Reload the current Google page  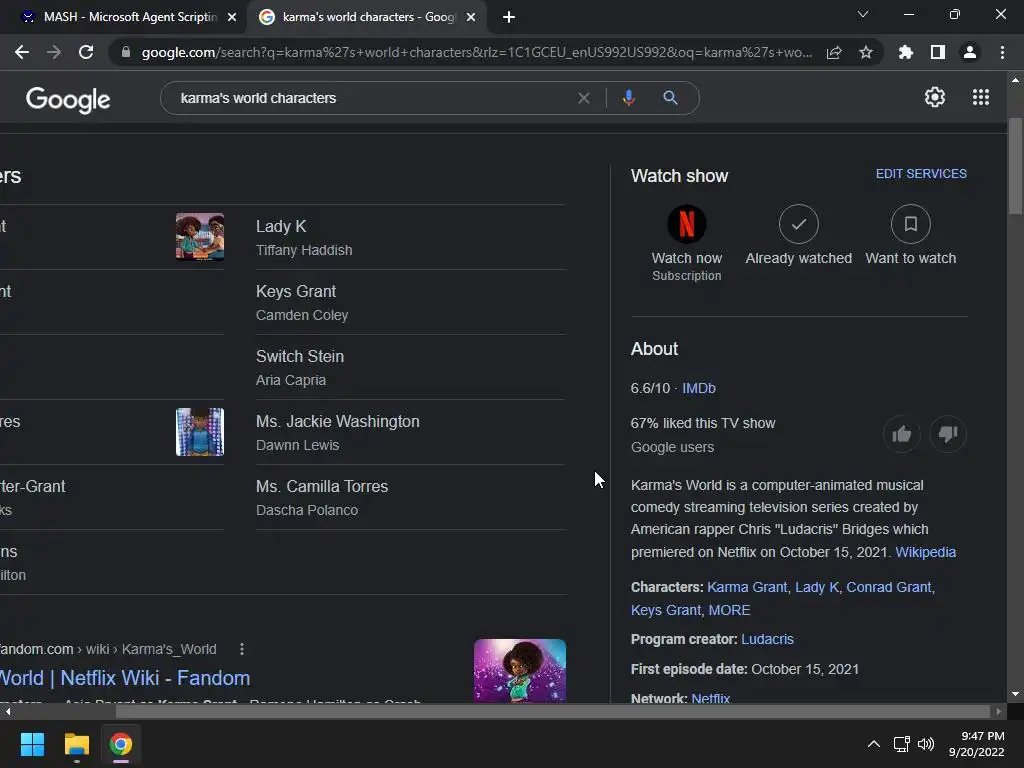click(x=86, y=52)
